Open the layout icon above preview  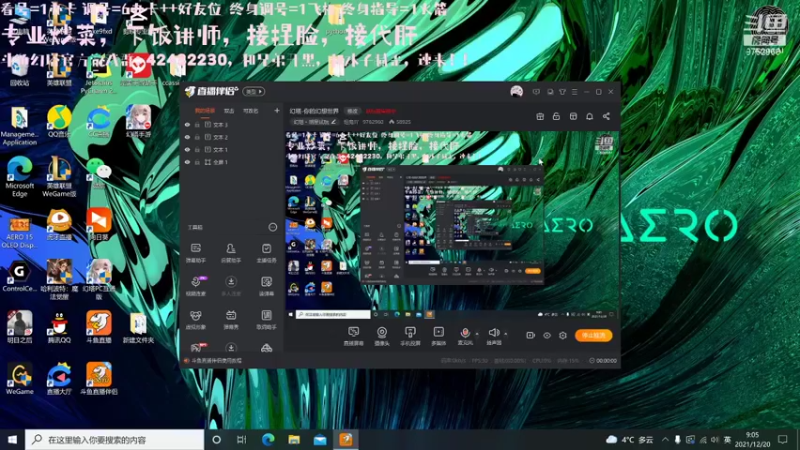pos(573,116)
